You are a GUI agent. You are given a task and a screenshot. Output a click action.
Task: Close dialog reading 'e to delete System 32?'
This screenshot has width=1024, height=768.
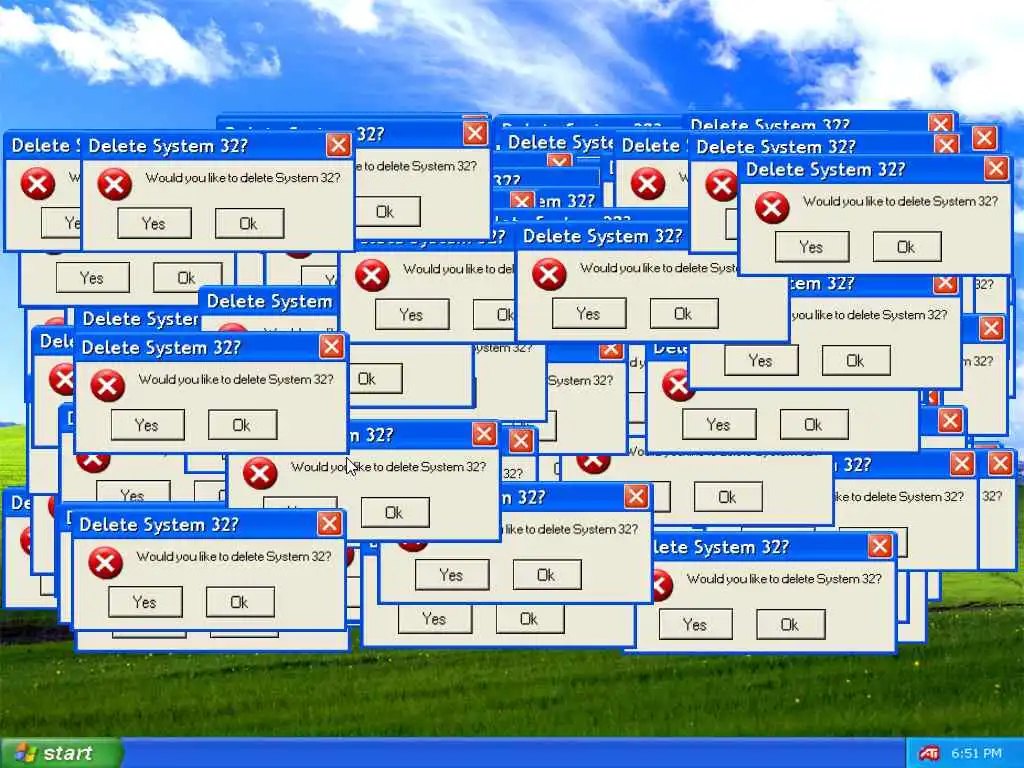(x=475, y=133)
